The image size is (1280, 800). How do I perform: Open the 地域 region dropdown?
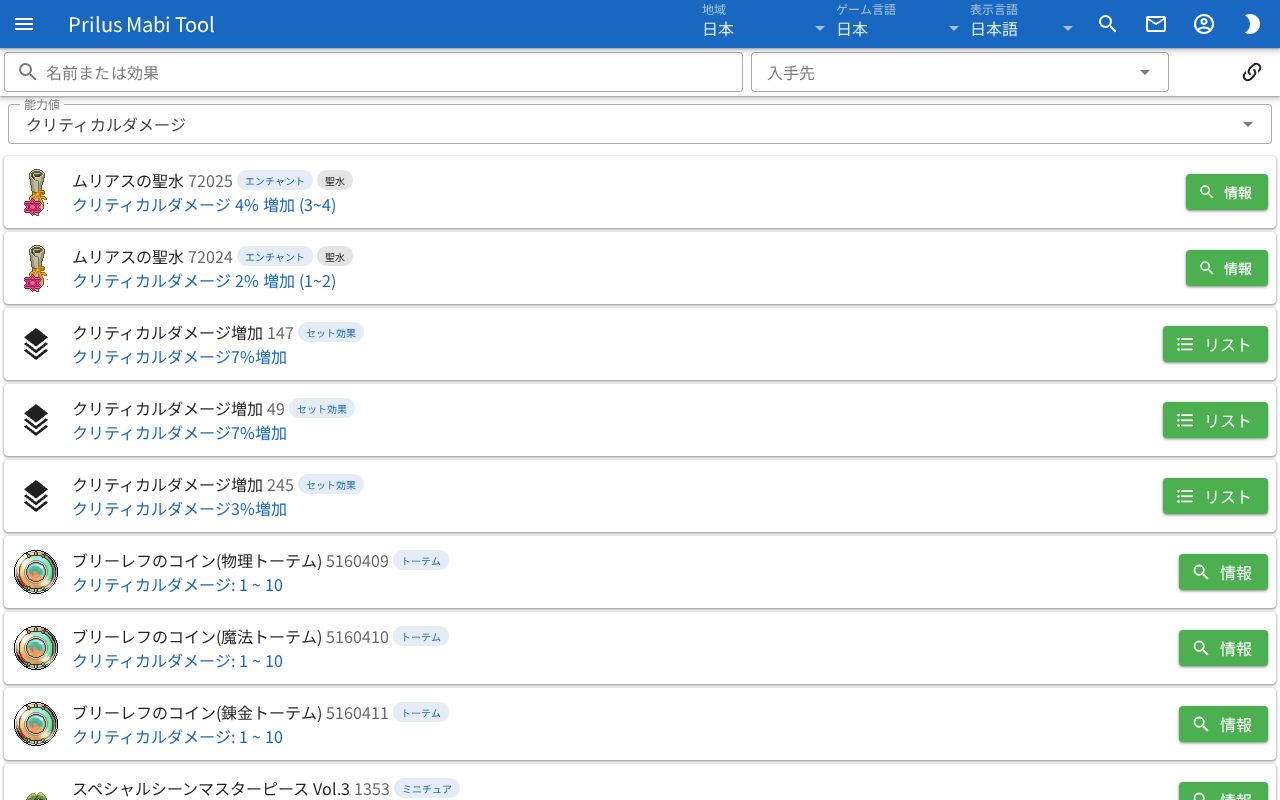coord(765,24)
